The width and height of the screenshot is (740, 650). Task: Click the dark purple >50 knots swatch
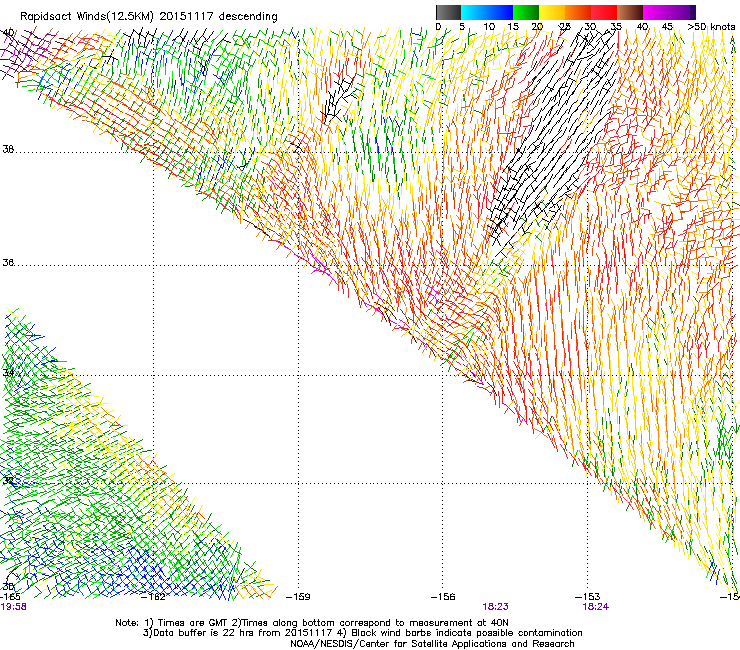click(x=693, y=12)
